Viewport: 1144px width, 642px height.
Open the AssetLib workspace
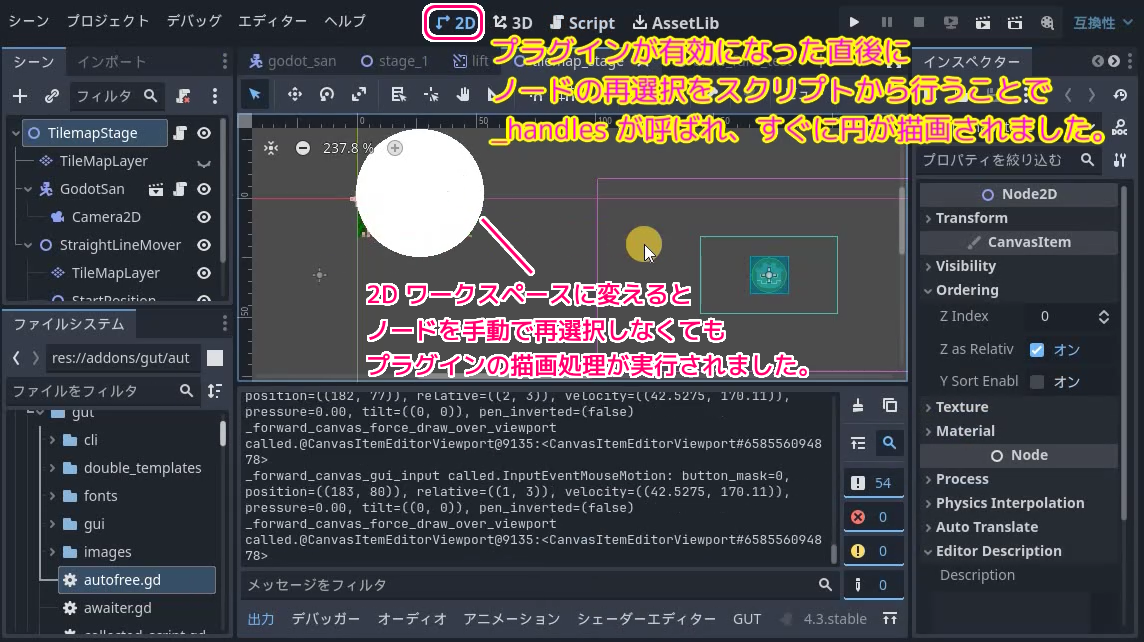pyautogui.click(x=676, y=23)
